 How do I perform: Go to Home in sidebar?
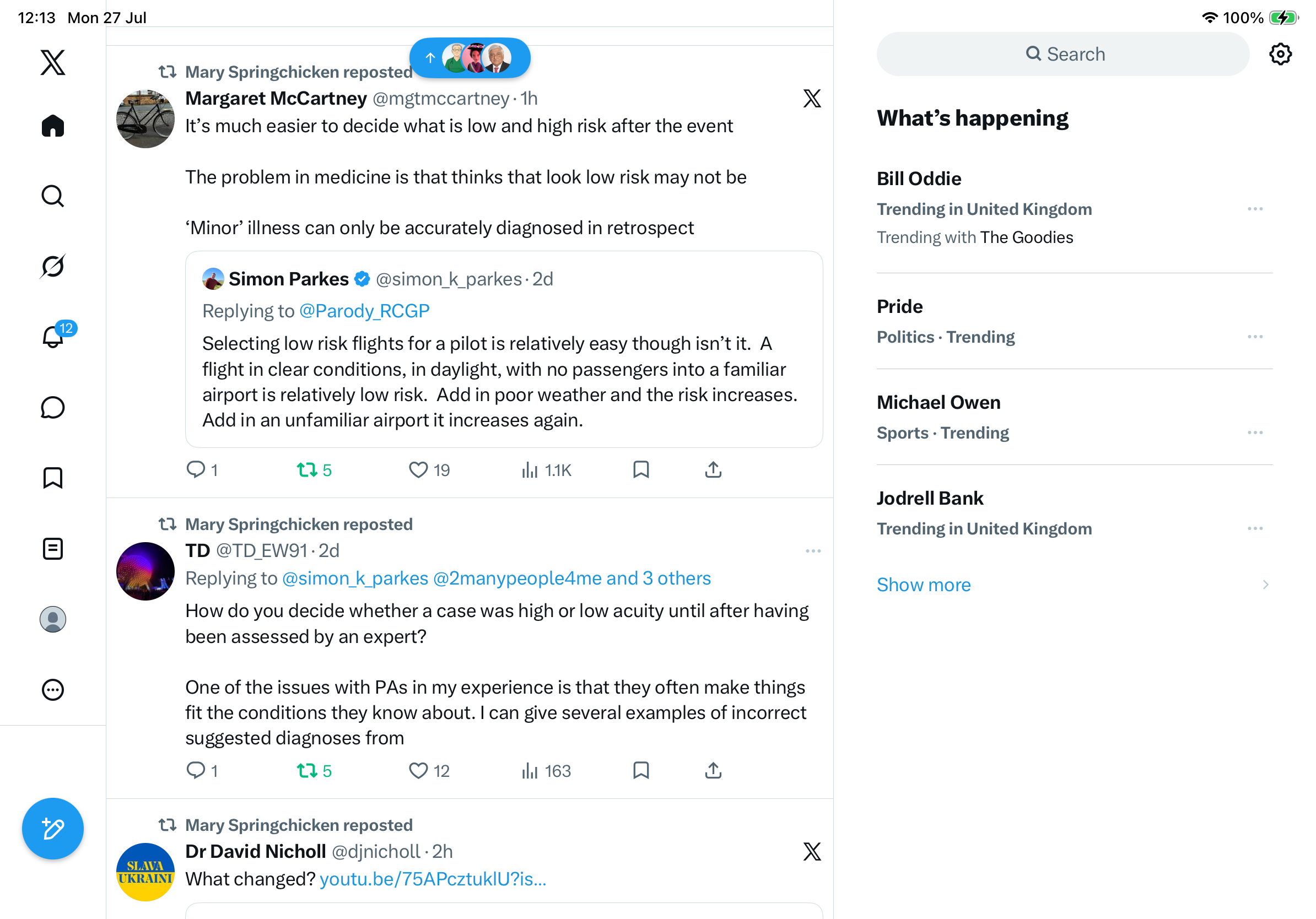[53, 126]
